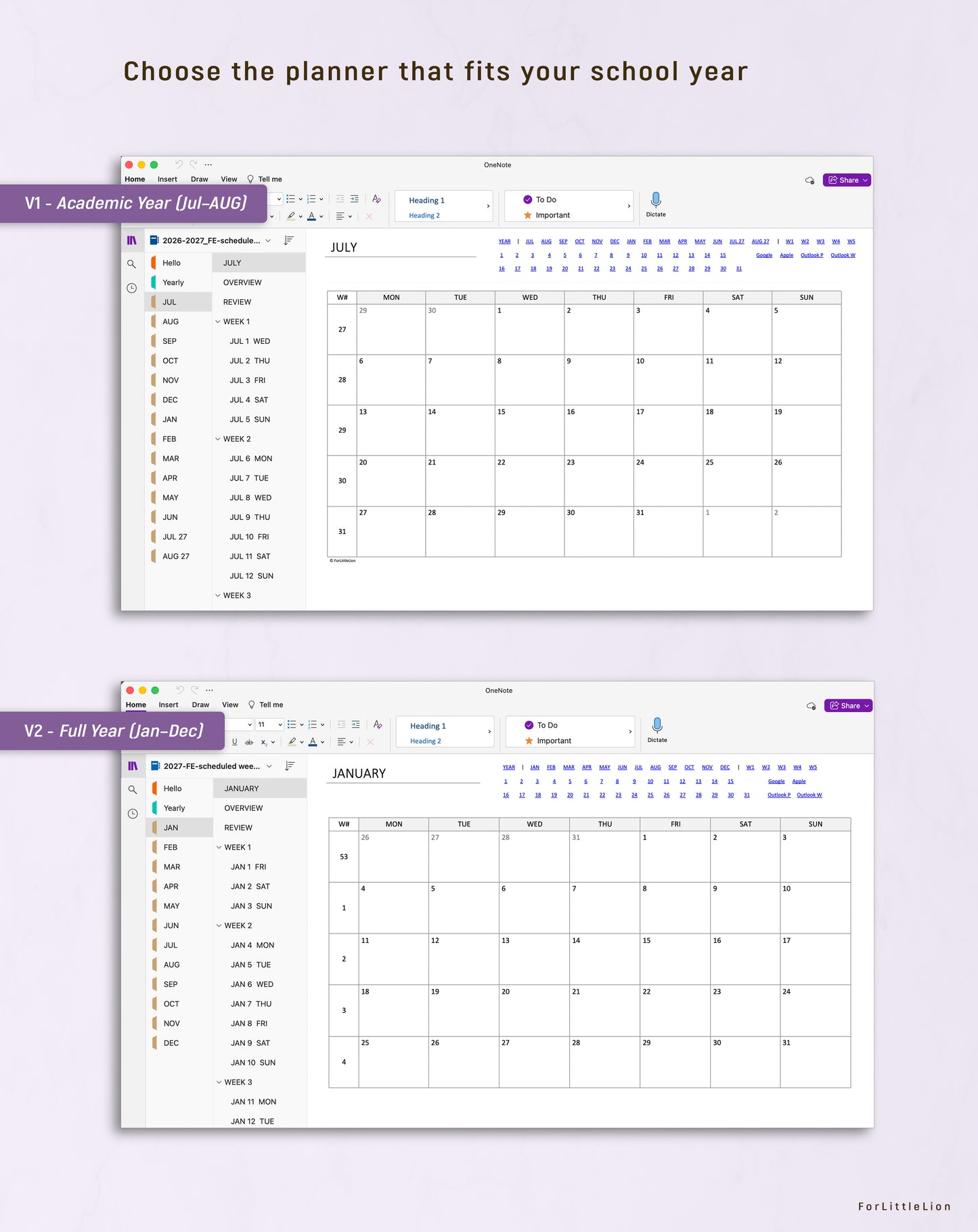Open the 2026-2027_FE-schedule notebook dropdown

[x=268, y=240]
